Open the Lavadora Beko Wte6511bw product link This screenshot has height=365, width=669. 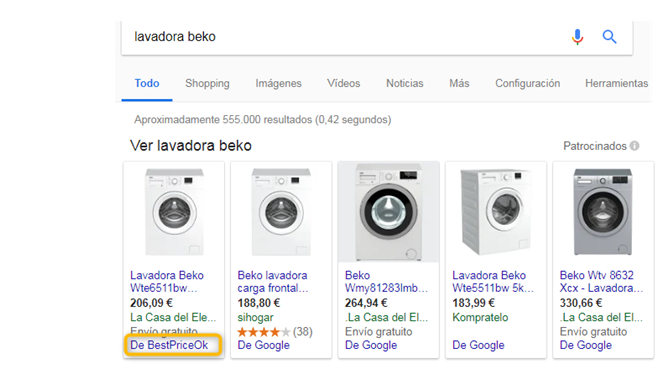point(167,282)
